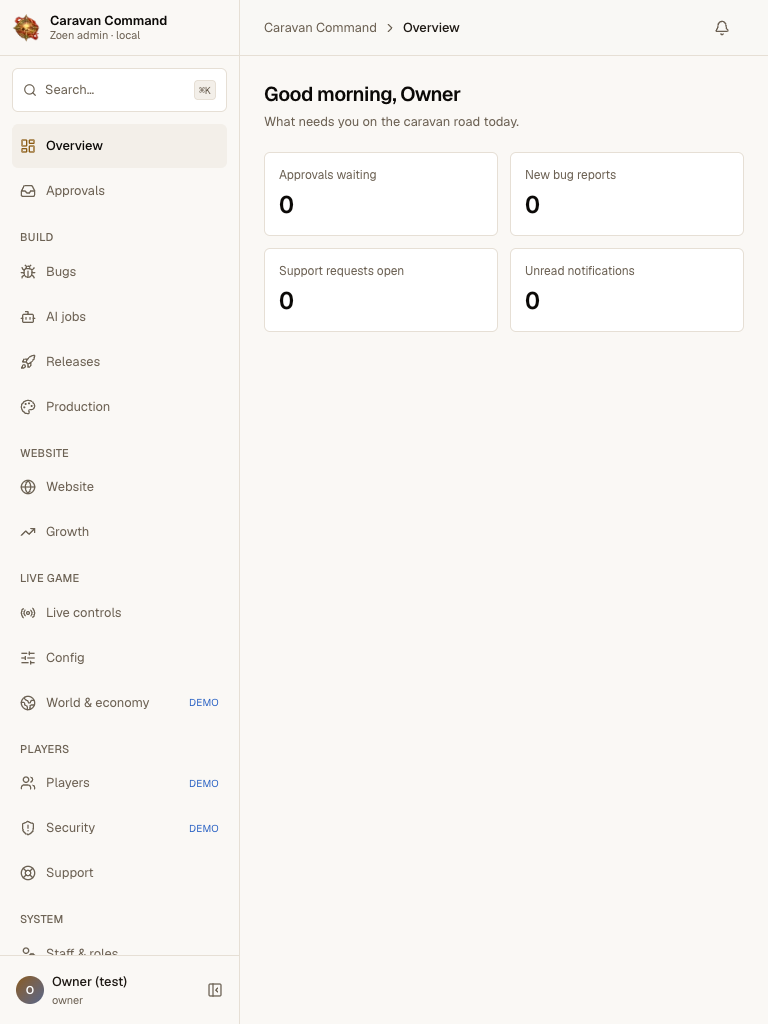The image size is (768, 1024).
Task: Click the Players people icon
Action: click(x=28, y=783)
